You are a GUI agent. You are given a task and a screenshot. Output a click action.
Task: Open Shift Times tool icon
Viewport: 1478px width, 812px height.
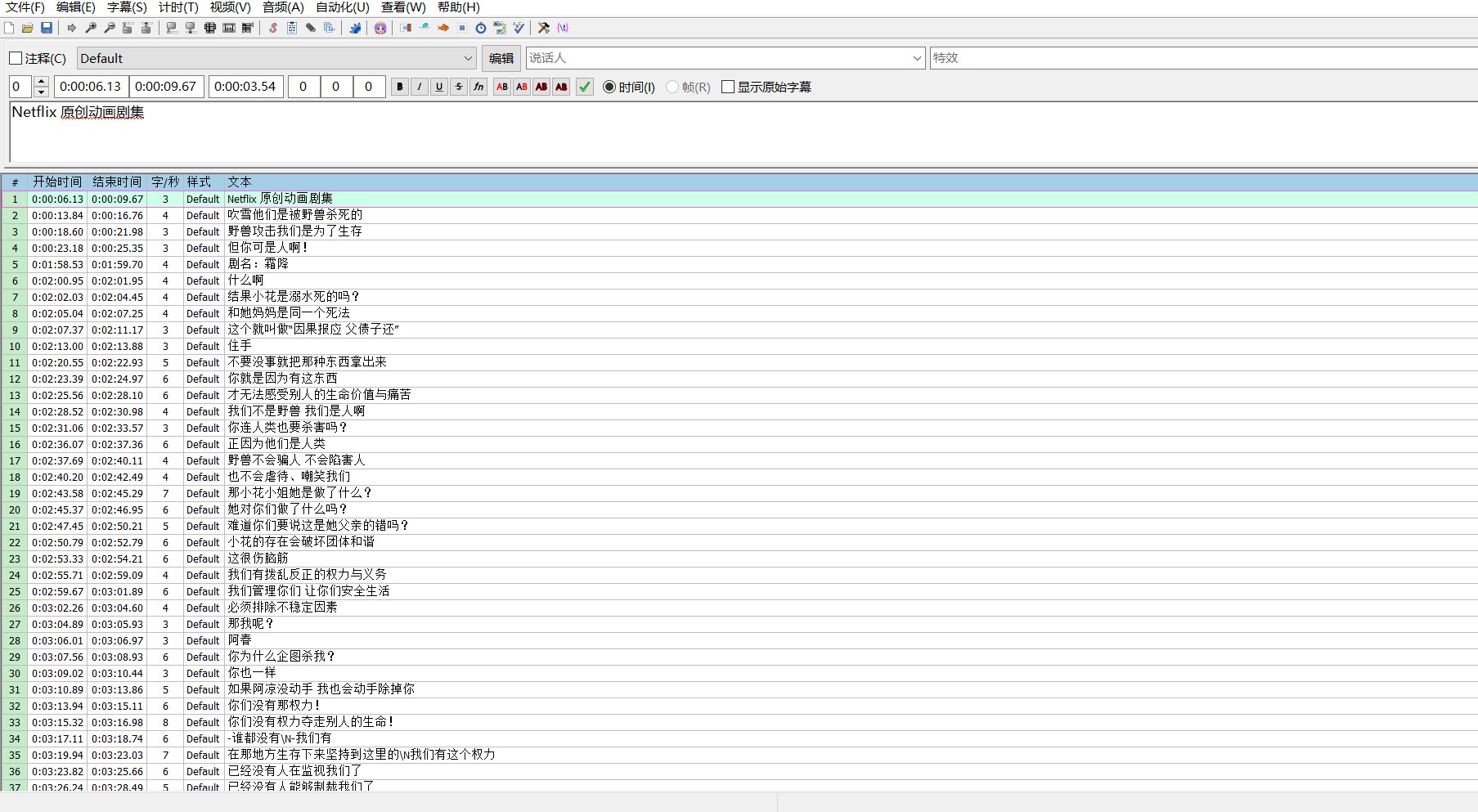[x=406, y=28]
